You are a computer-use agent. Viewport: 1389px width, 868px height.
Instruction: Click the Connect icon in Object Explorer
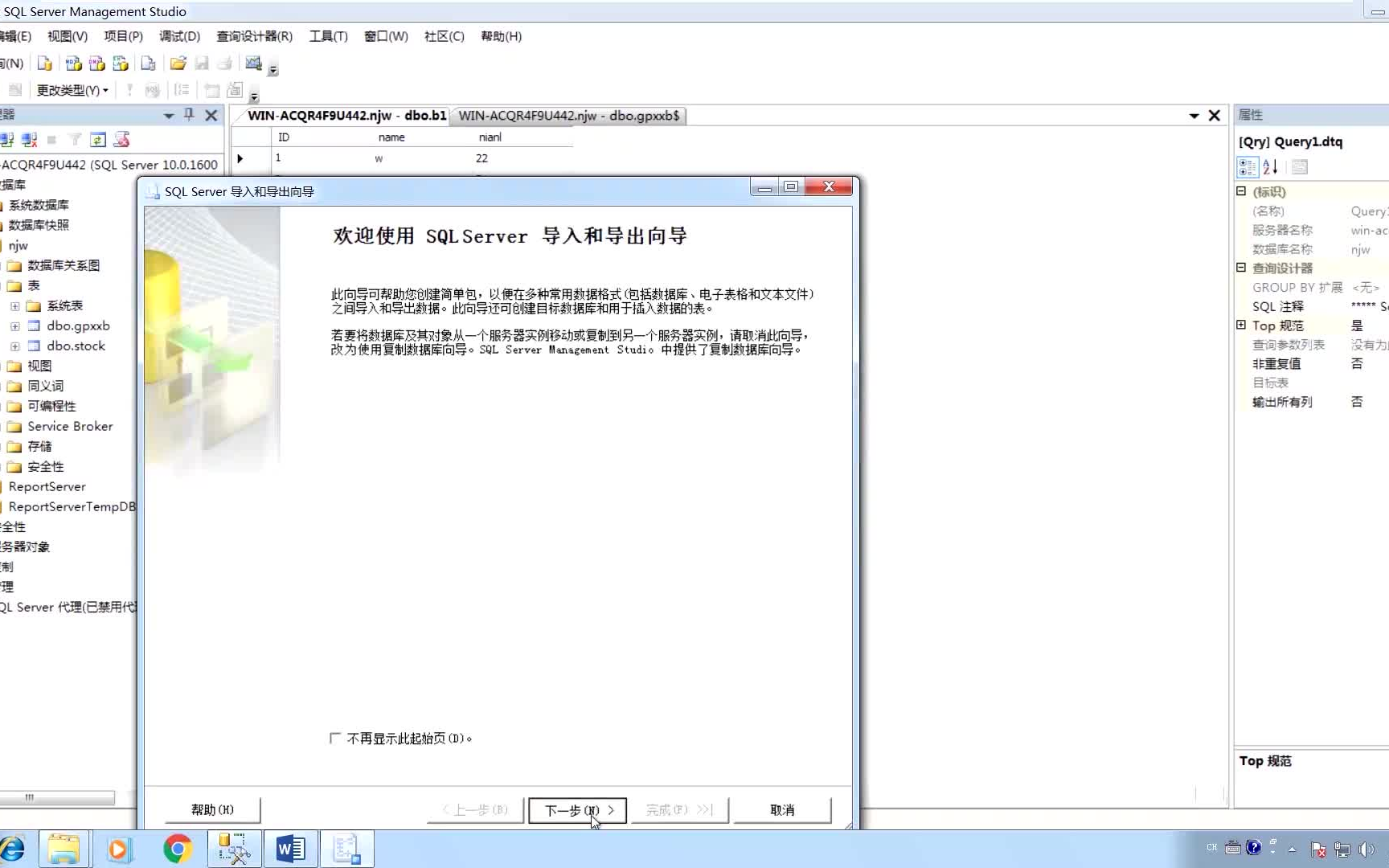(7, 140)
